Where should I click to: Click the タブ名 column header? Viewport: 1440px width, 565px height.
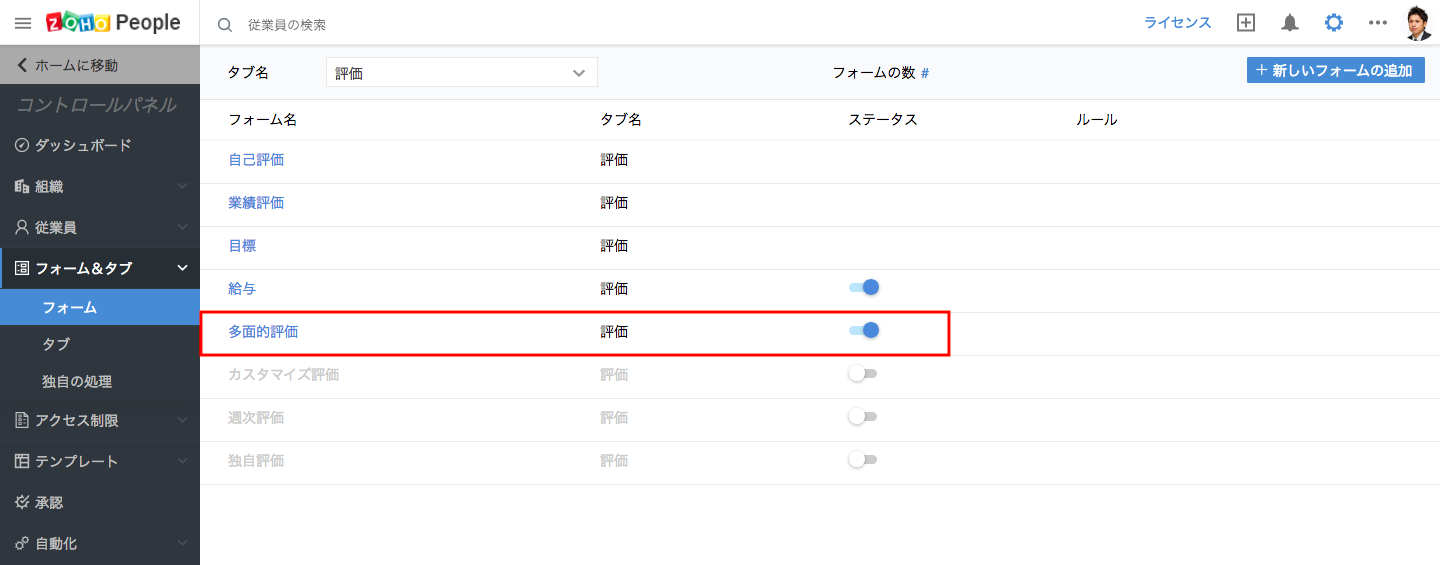point(621,120)
